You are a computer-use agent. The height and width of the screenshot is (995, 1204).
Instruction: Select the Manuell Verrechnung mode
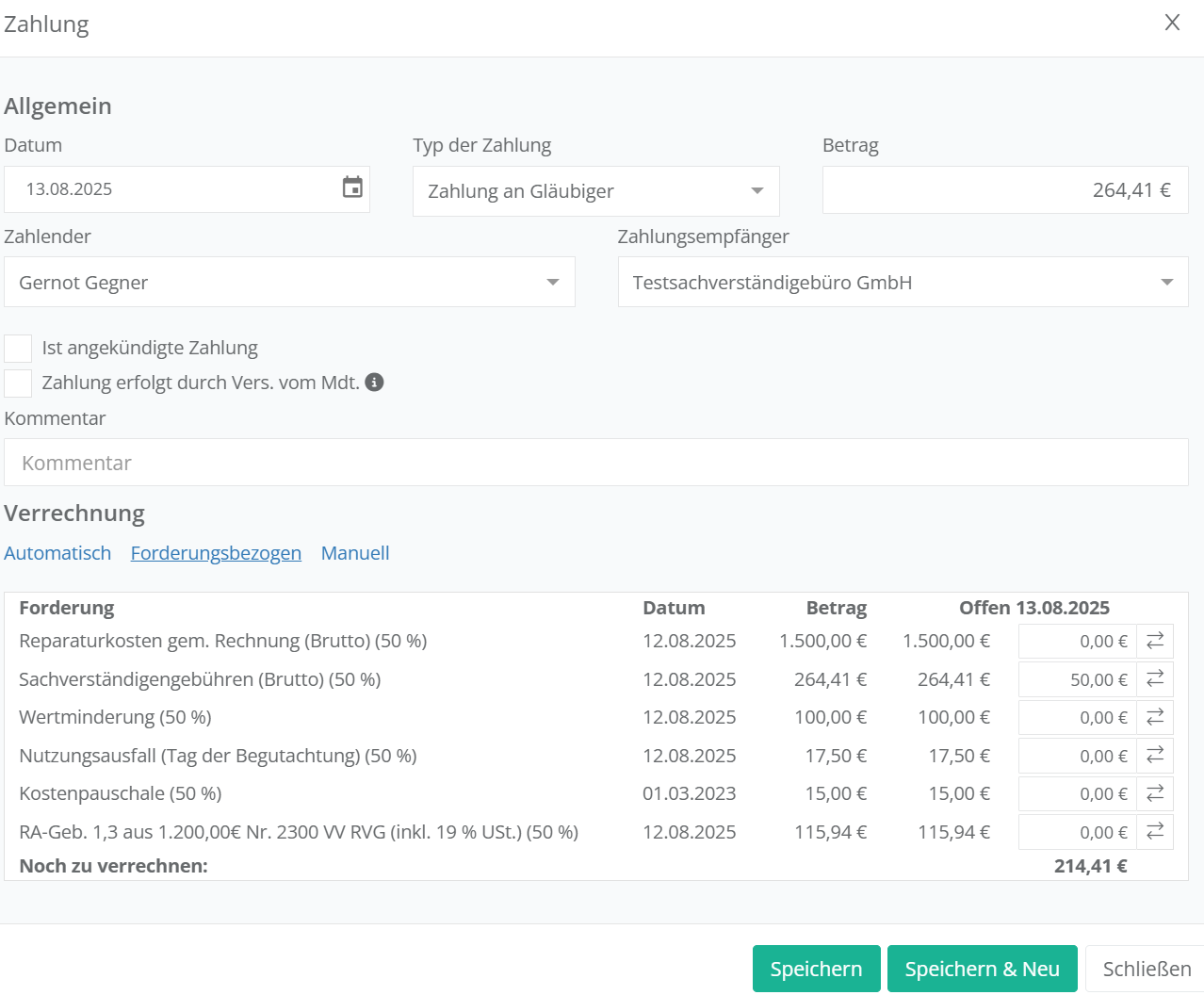click(355, 553)
